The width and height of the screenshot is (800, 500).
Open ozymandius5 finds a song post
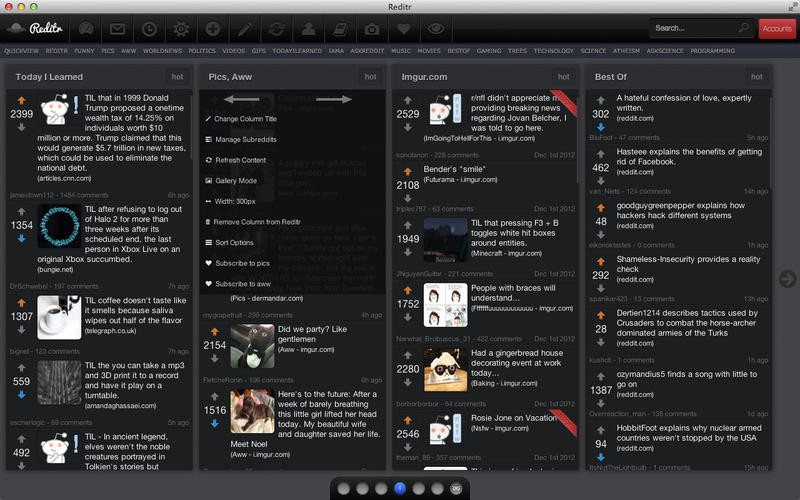click(687, 379)
